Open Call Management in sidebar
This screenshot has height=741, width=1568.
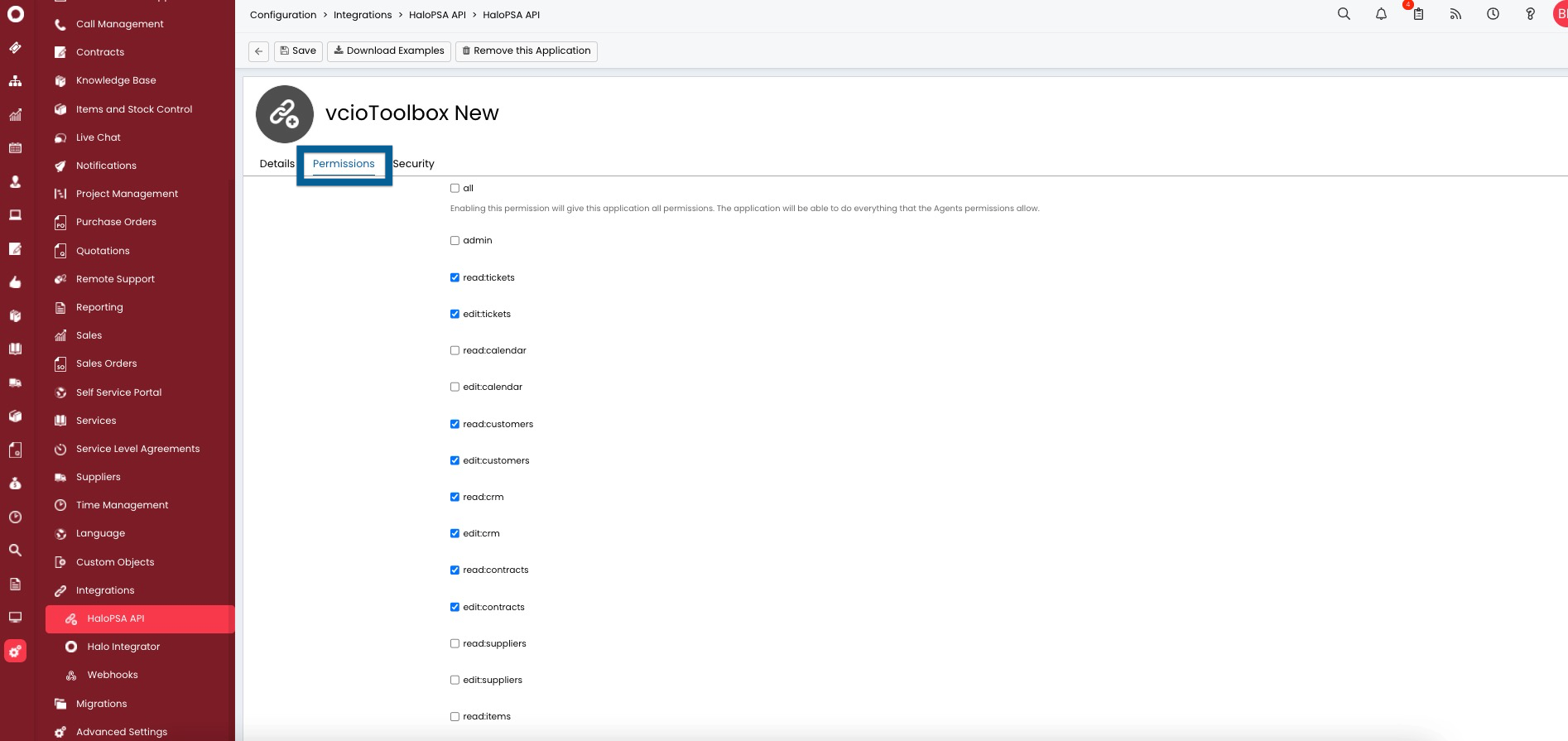(x=120, y=24)
